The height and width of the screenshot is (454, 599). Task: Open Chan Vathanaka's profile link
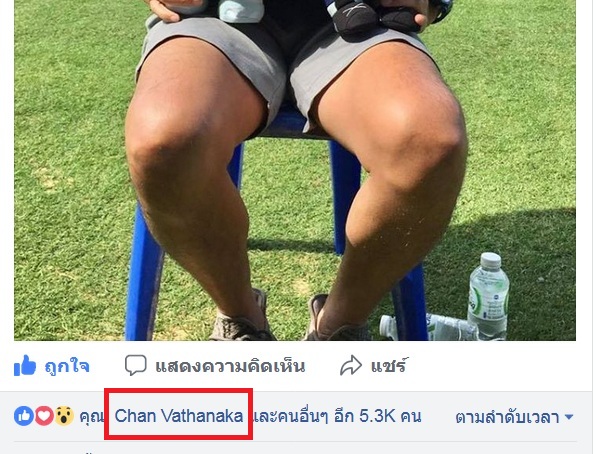click(x=179, y=416)
